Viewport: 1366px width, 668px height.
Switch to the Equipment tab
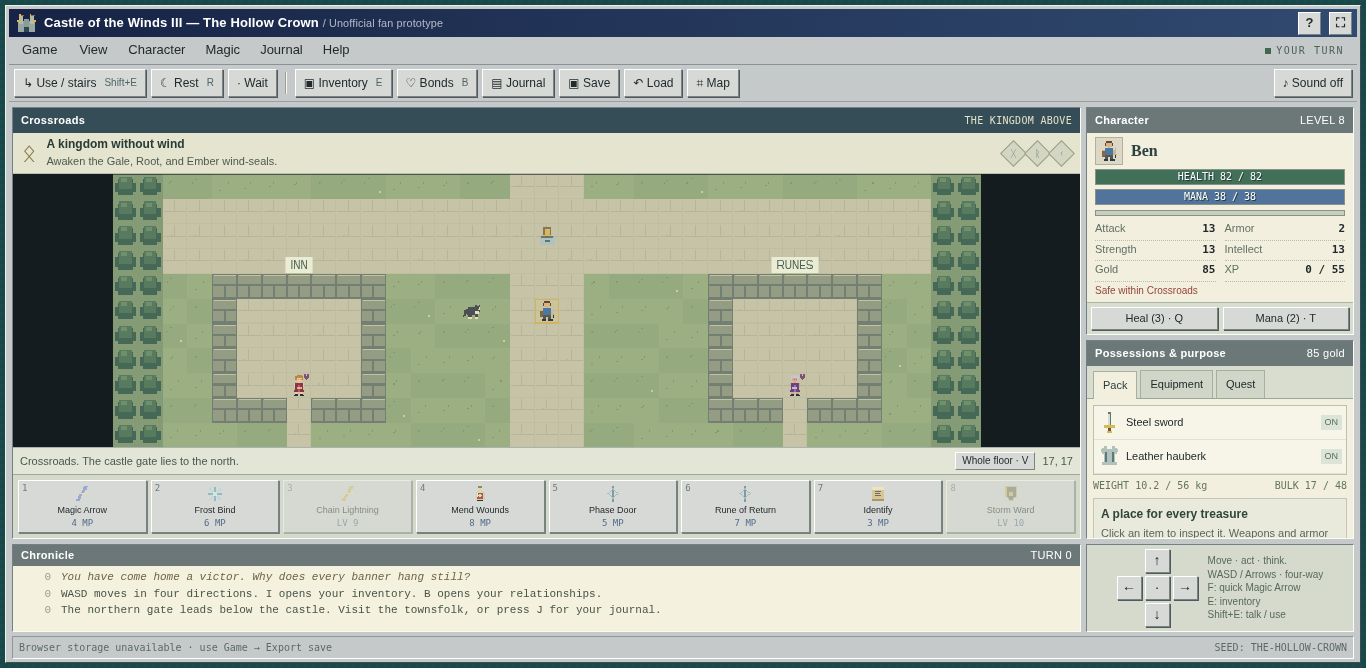coord(1176,384)
